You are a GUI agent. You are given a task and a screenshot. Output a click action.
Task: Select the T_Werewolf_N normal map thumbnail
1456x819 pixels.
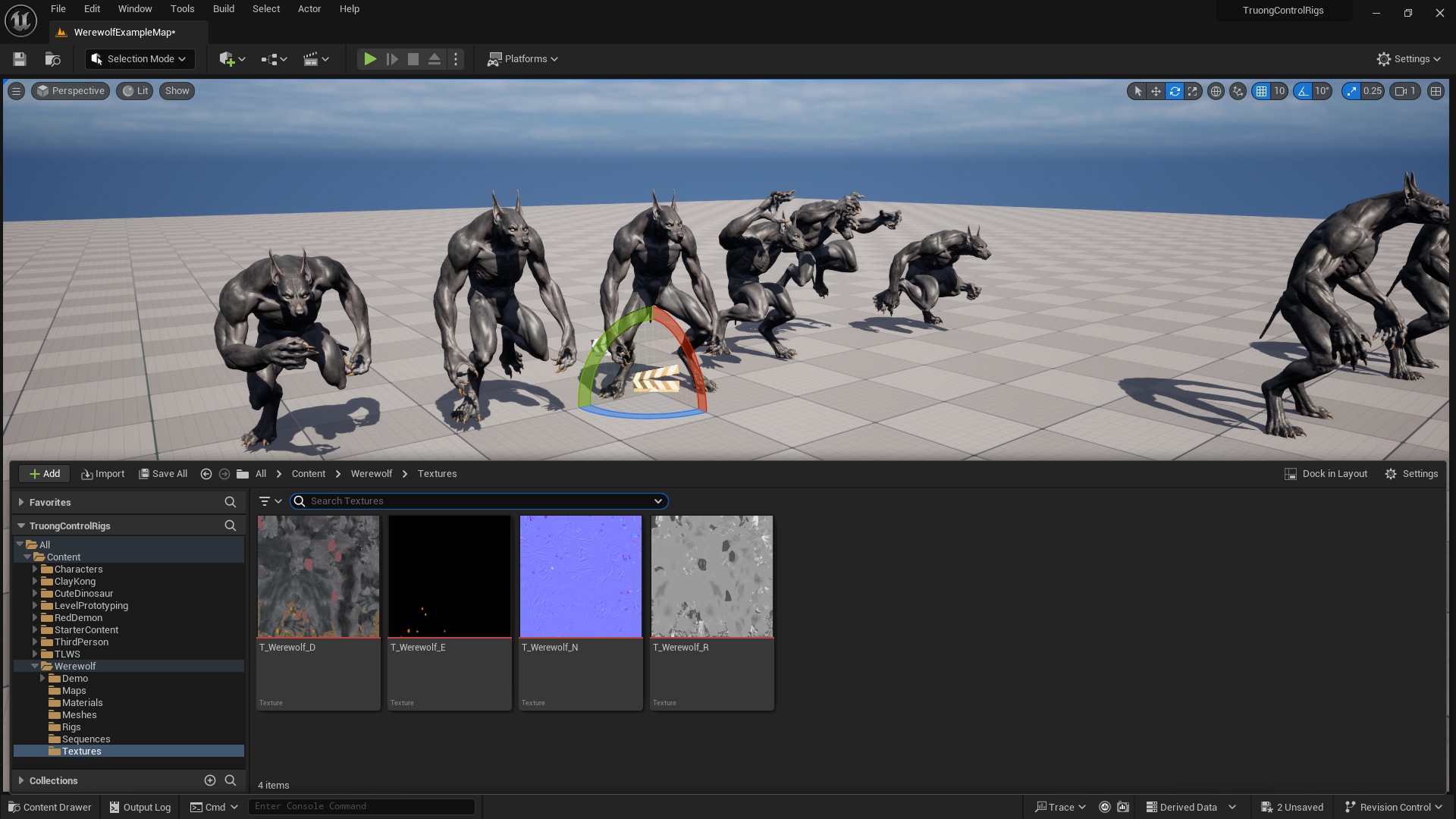coord(581,576)
